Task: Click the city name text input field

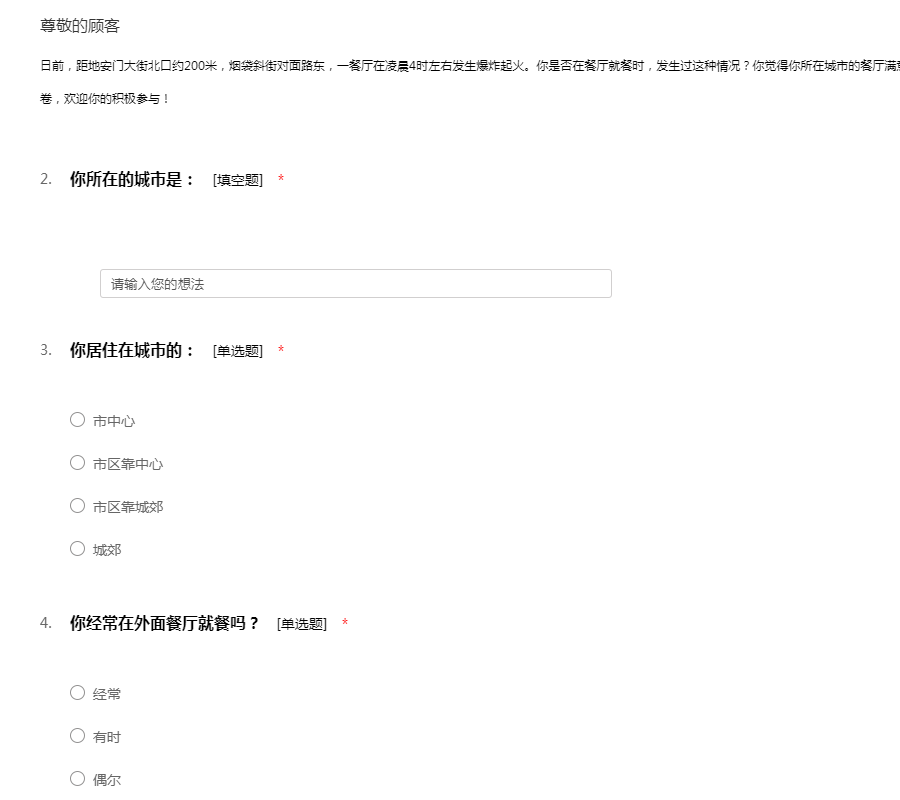Action: [x=355, y=284]
